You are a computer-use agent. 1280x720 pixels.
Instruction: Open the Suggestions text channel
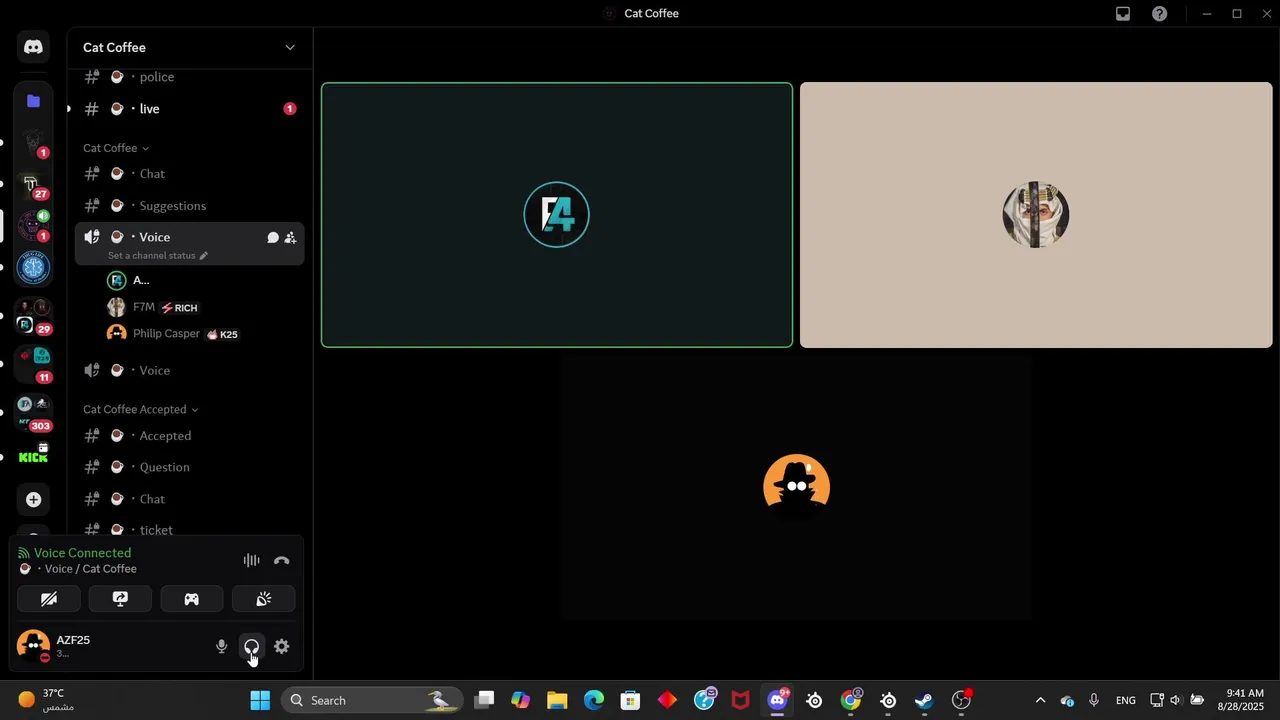[189, 206]
